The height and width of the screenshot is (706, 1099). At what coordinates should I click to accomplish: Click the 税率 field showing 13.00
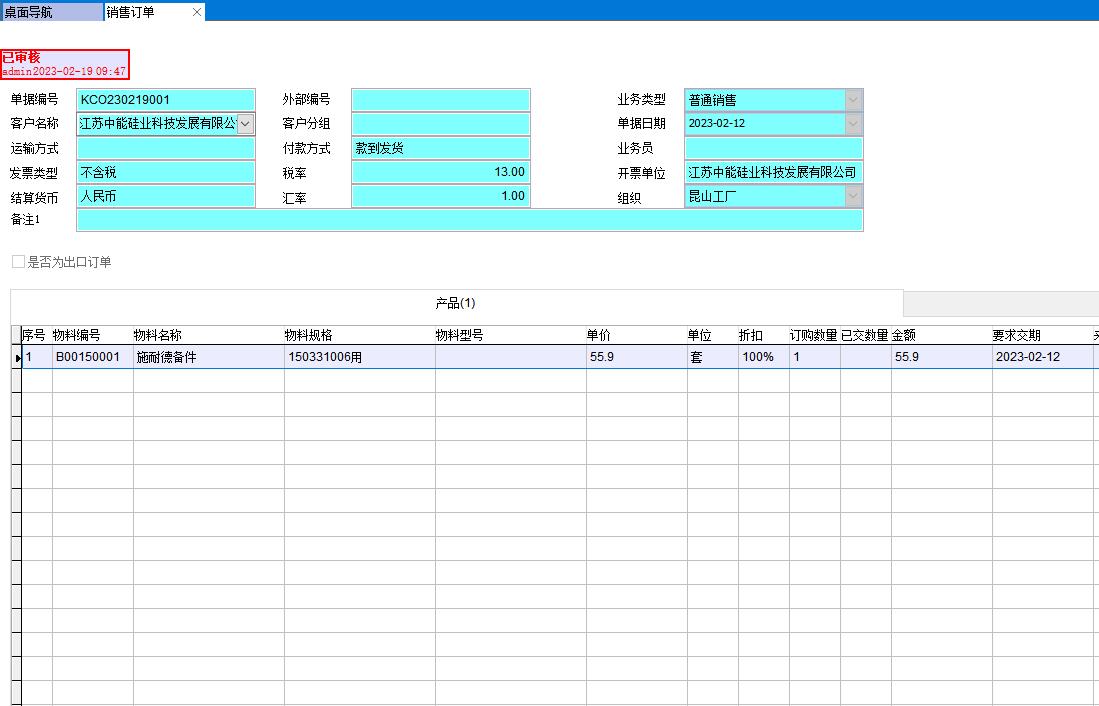click(x=440, y=171)
